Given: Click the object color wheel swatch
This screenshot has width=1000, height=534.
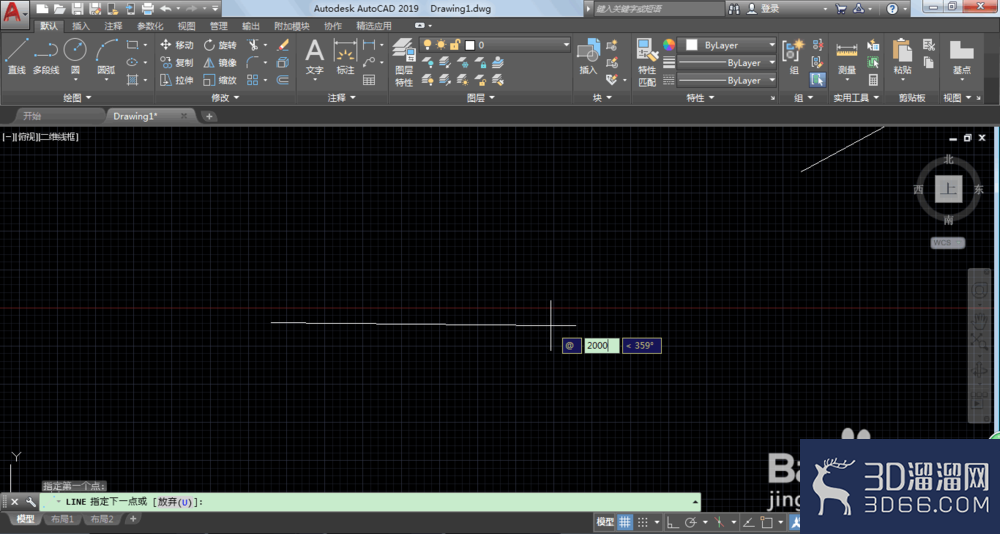Looking at the screenshot, I should 668,45.
